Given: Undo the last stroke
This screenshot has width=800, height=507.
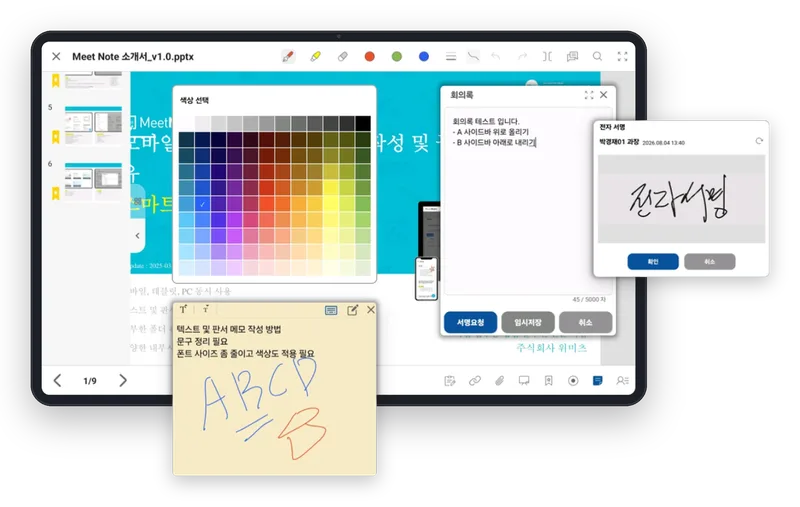Looking at the screenshot, I should [495, 56].
